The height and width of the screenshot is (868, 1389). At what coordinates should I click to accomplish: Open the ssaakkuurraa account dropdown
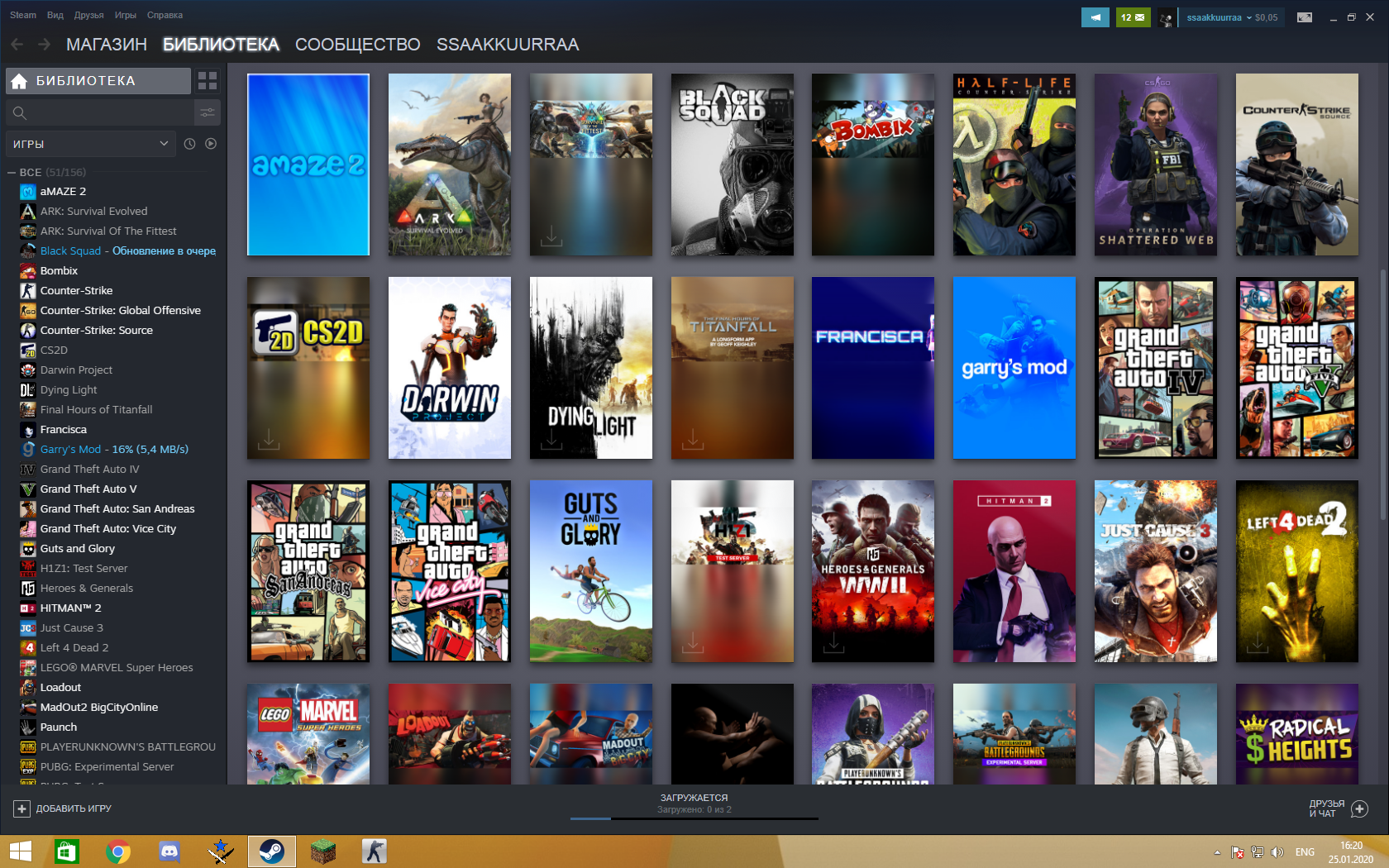(1219, 17)
